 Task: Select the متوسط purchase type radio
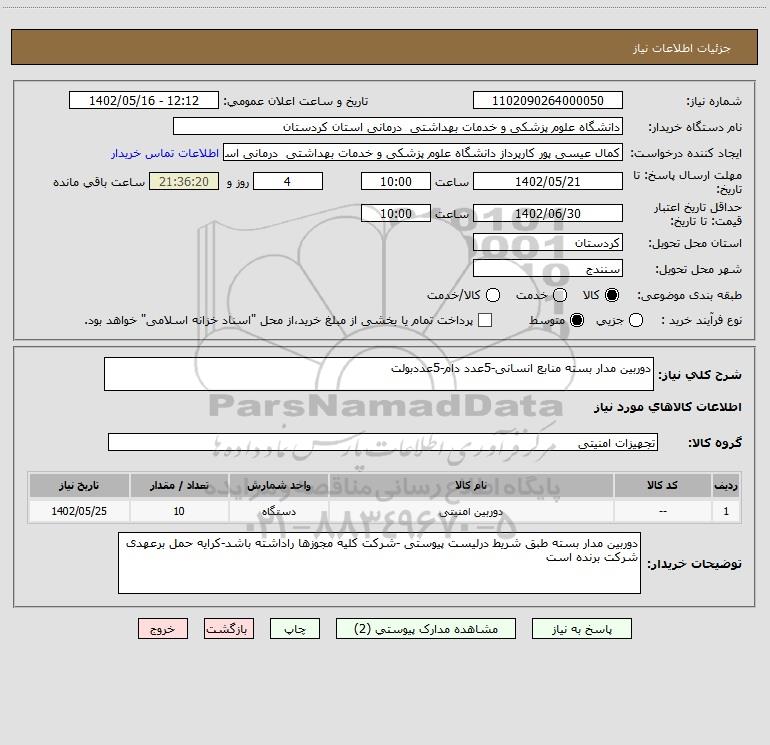[x=577, y=320]
